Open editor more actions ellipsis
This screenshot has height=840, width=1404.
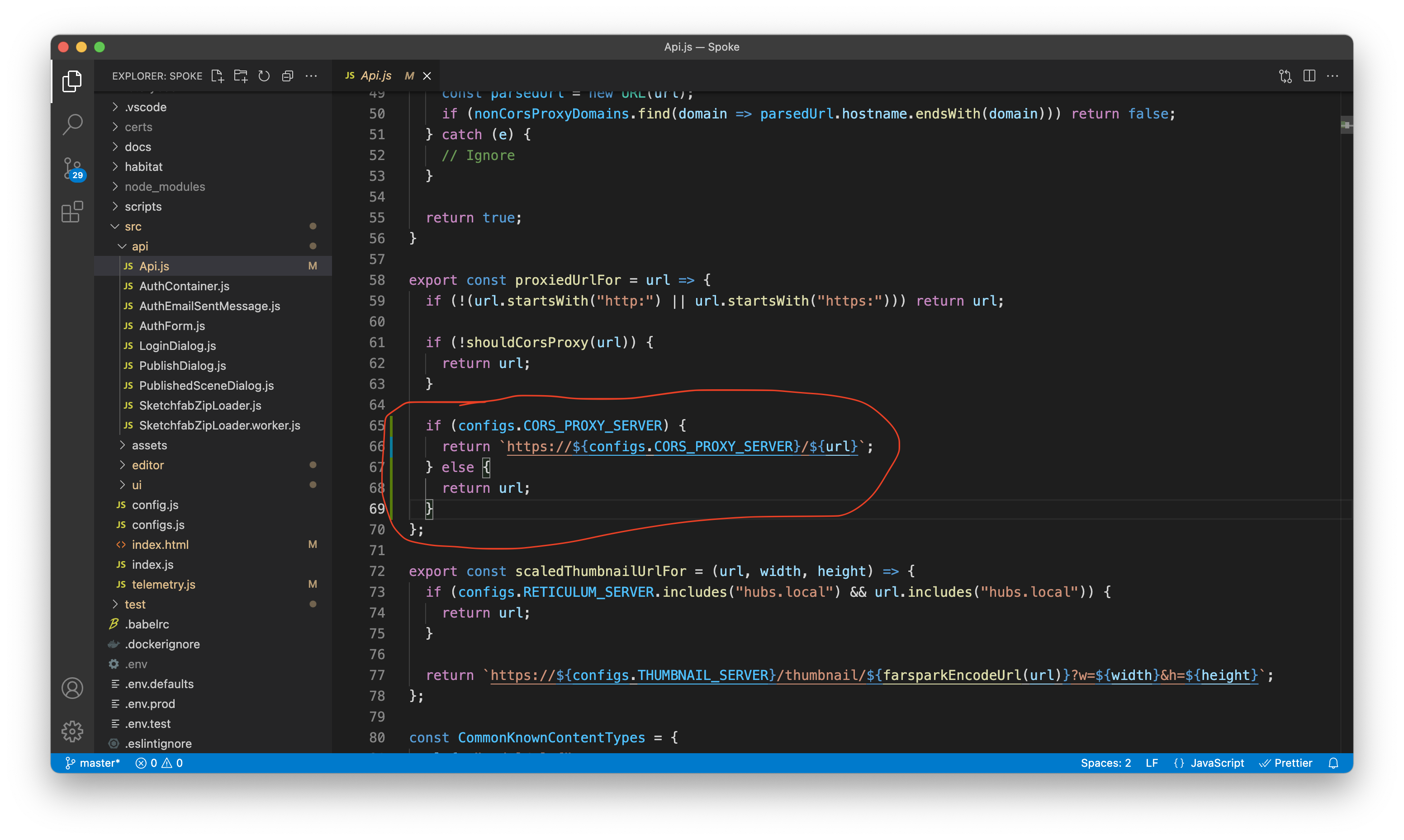click(x=1333, y=76)
